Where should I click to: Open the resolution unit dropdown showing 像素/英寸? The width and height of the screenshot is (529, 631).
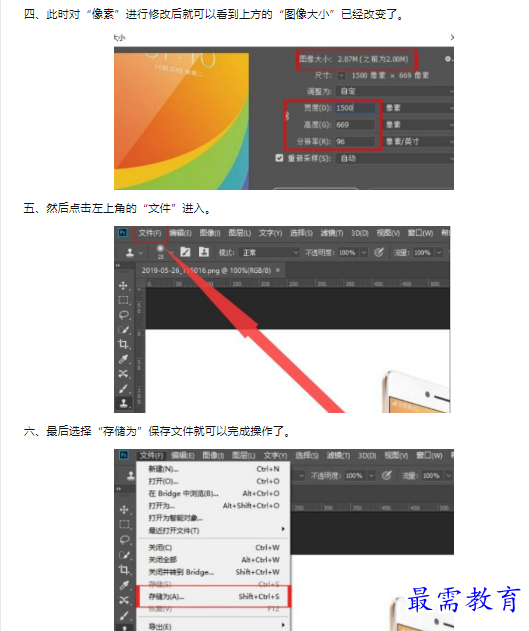[x=419, y=142]
